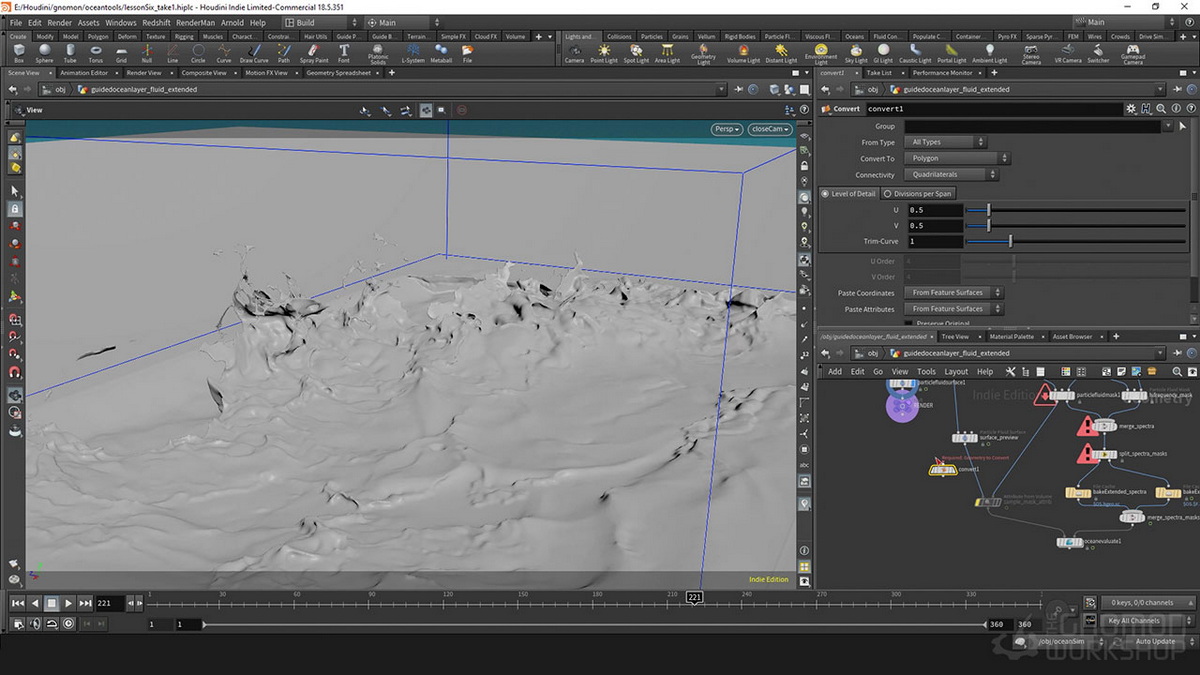
Task: Create a Point Light
Action: 604,53
